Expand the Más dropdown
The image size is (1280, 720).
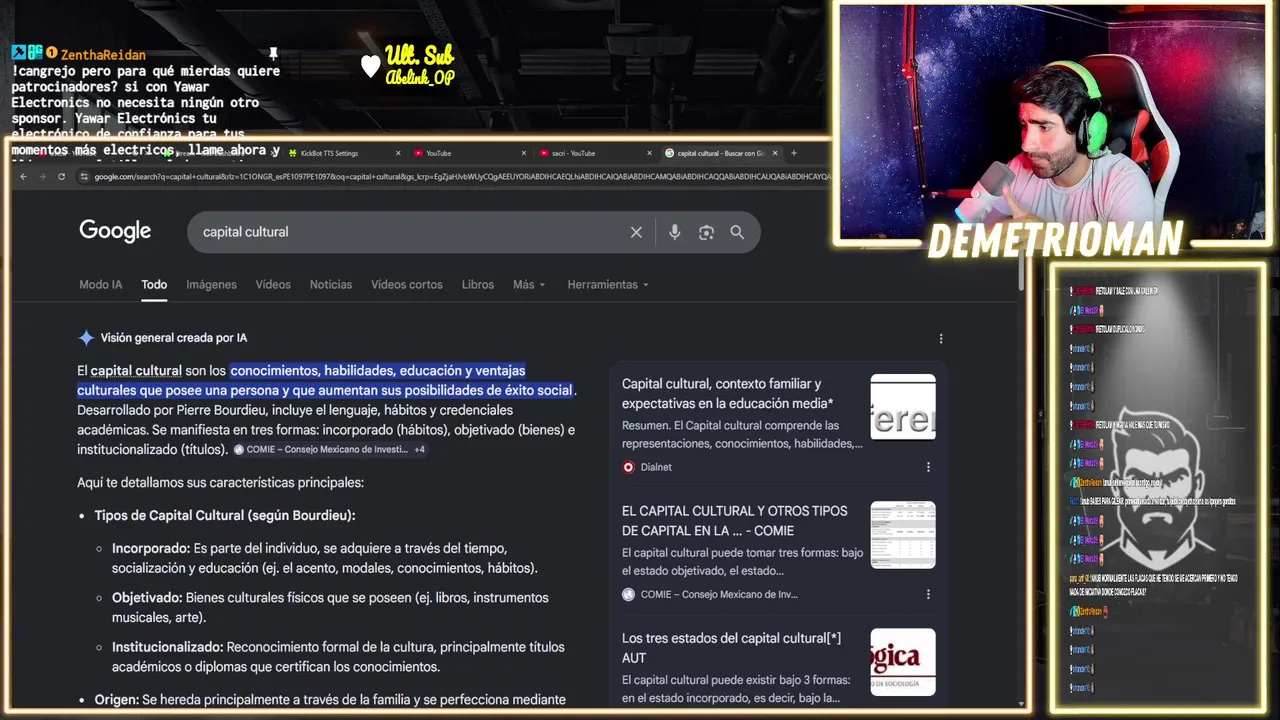click(x=529, y=285)
